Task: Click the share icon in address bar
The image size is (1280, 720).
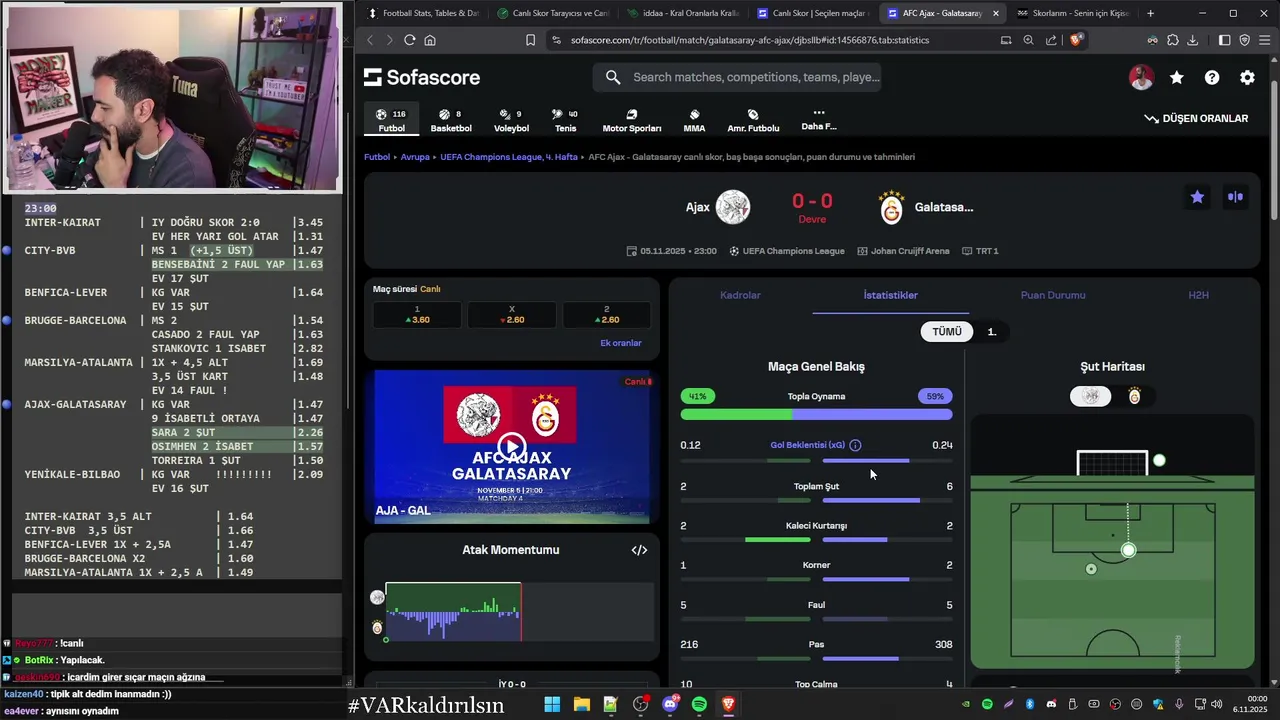Action: pos(1051,40)
